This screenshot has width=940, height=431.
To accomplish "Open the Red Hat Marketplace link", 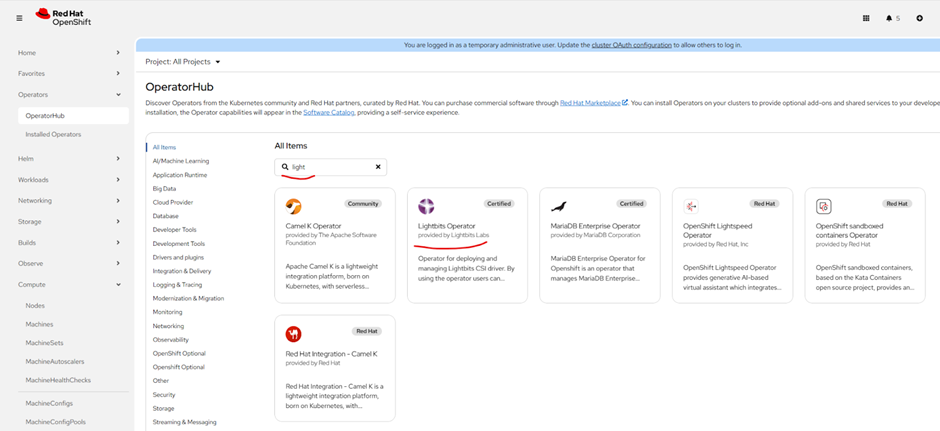I will [x=593, y=102].
